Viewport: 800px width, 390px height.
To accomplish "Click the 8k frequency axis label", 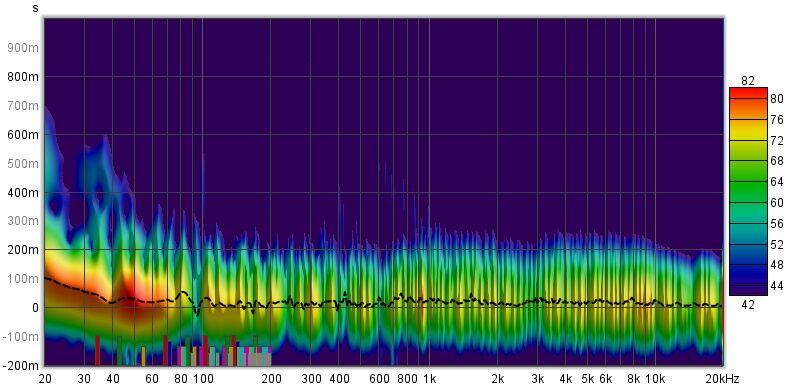I will coord(634,379).
